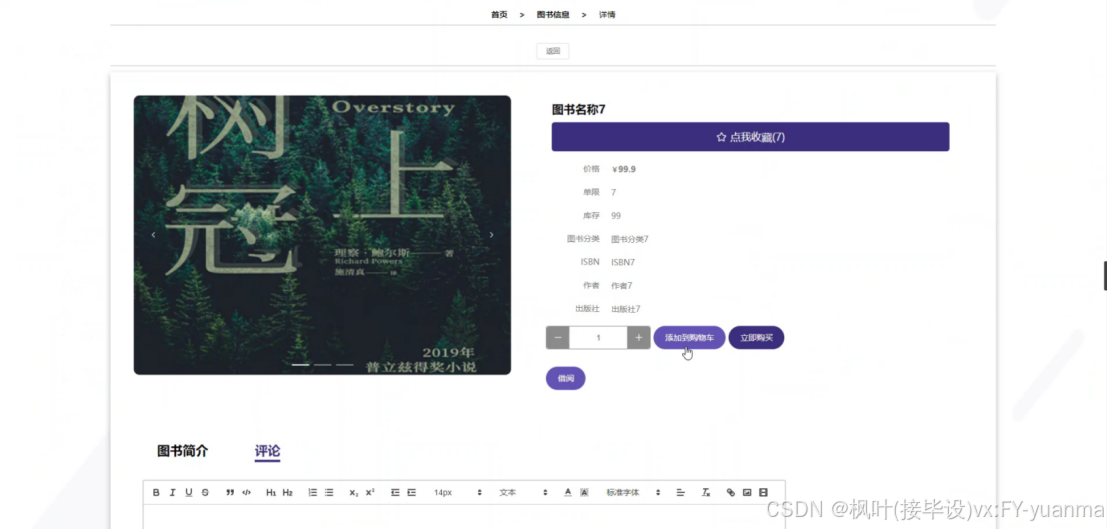Screen dimensions: 1108x529
Task: Apply subscript formatting
Action: pyautogui.click(x=353, y=492)
